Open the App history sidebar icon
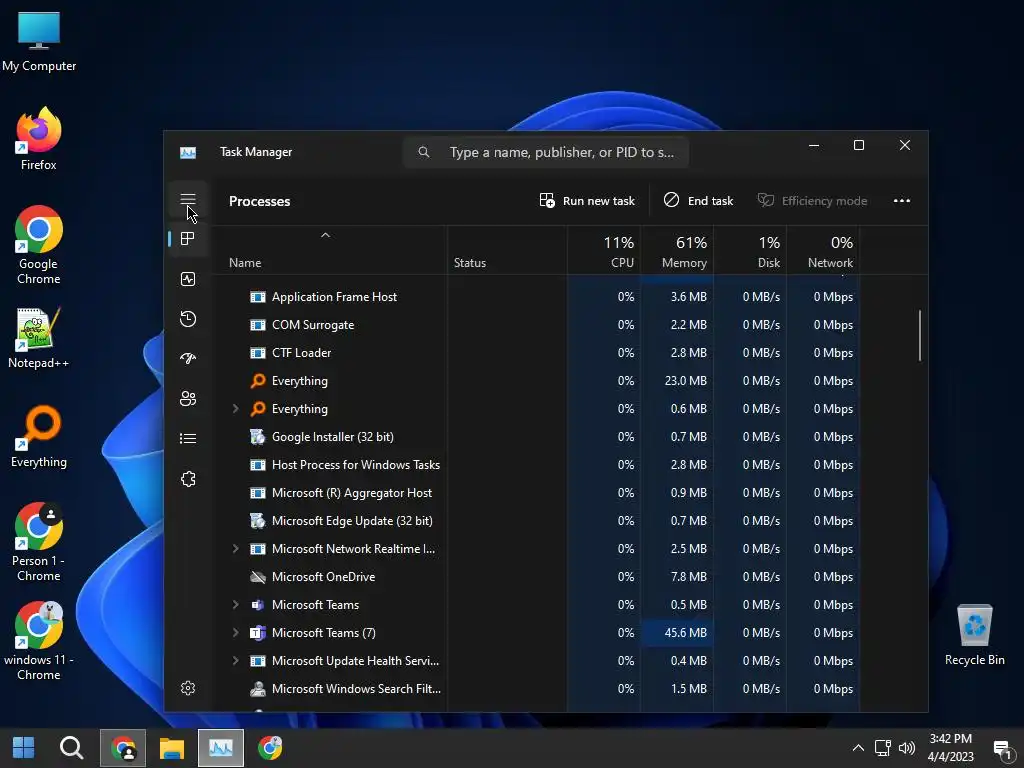The image size is (1024, 768). tap(188, 319)
